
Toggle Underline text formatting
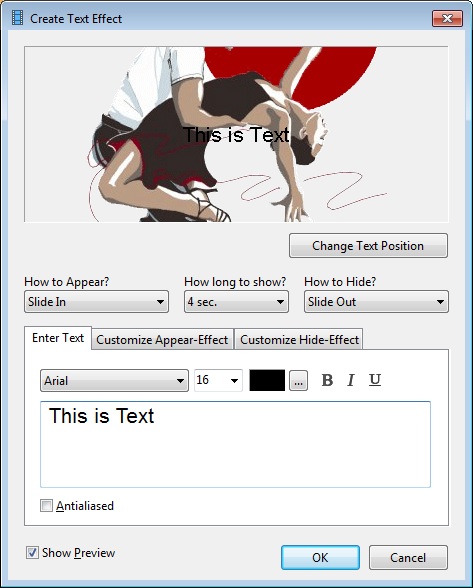click(375, 380)
